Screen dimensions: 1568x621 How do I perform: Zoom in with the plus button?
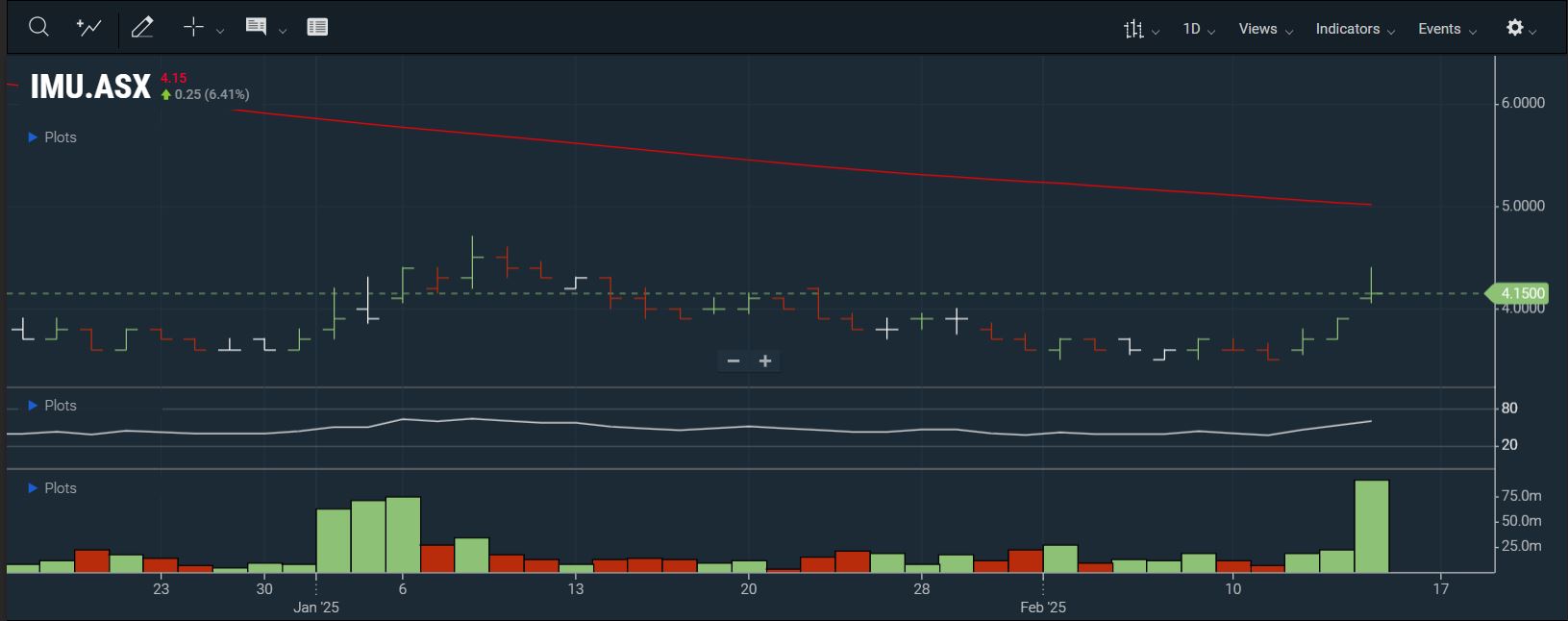click(x=765, y=361)
